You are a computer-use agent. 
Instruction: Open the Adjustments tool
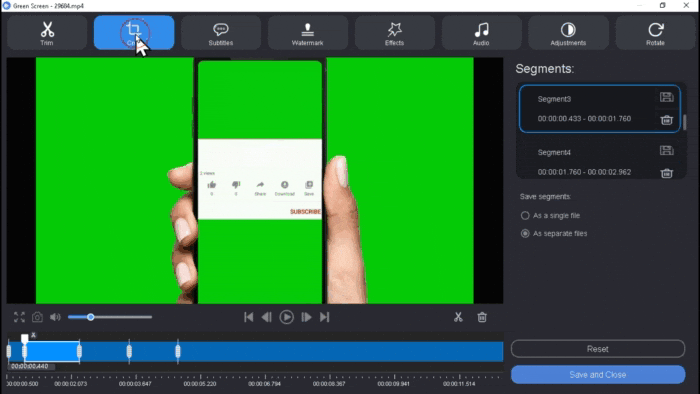click(568, 33)
